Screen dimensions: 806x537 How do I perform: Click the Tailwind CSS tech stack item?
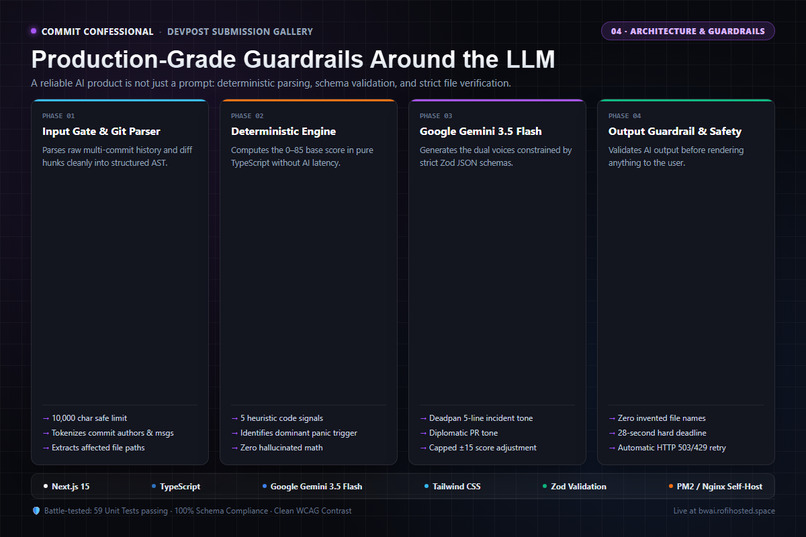point(452,487)
